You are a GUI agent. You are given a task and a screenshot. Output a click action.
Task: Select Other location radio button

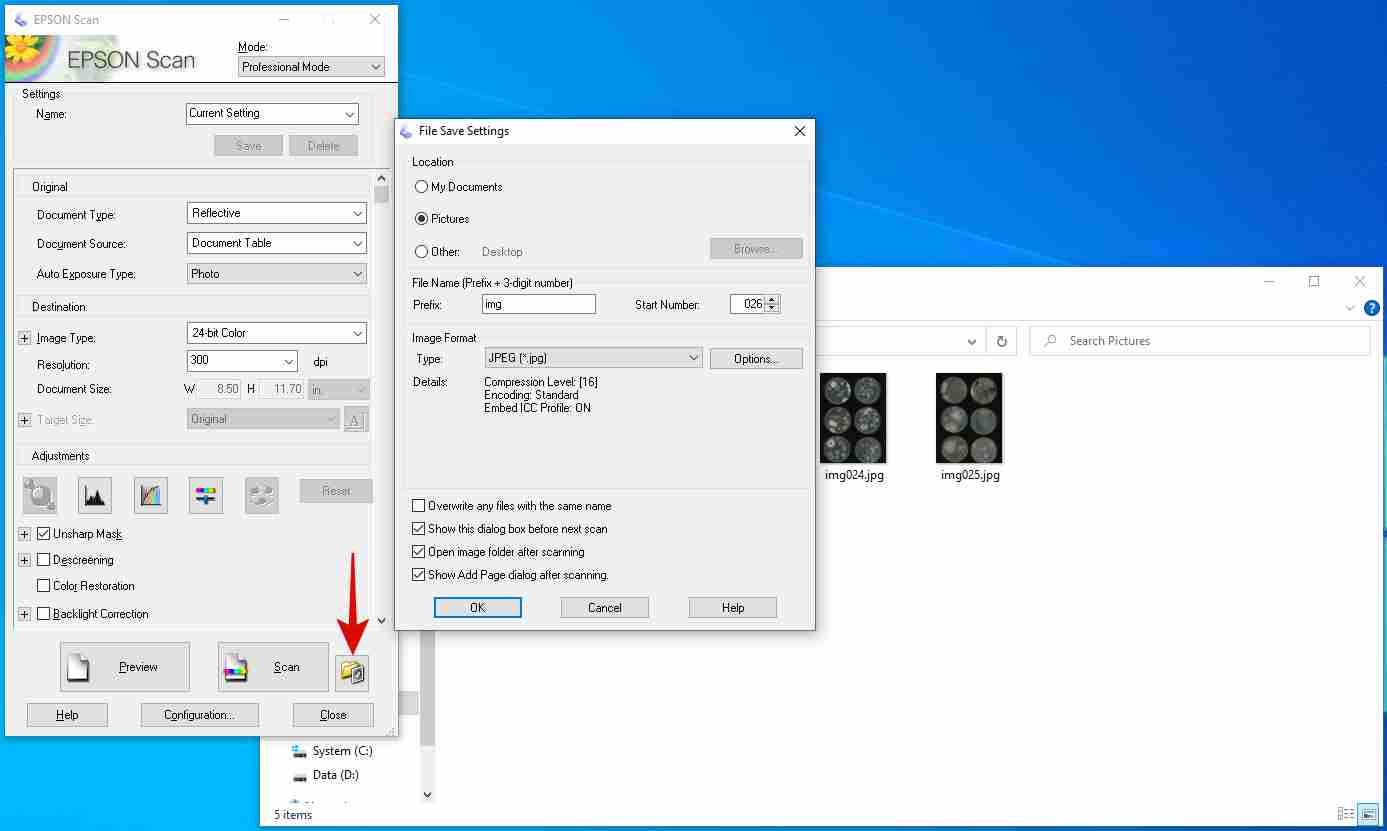coord(422,252)
